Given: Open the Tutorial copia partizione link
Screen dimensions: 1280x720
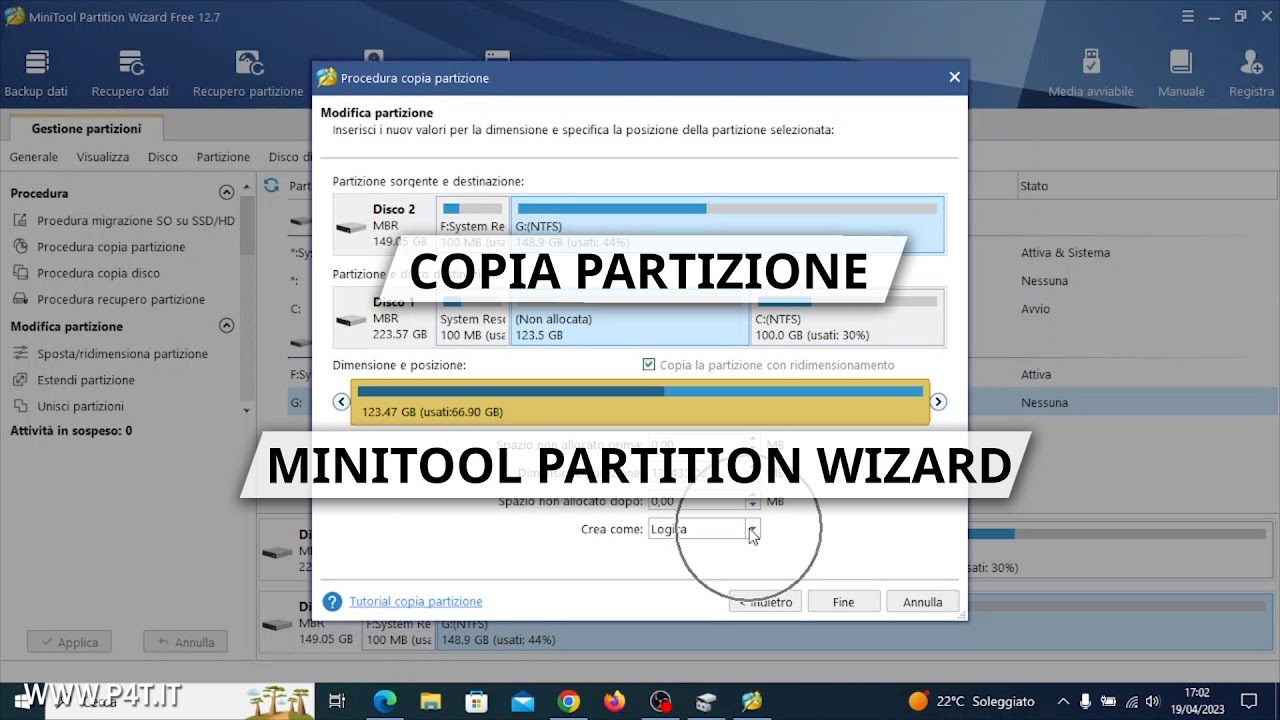Looking at the screenshot, I should click(x=416, y=602).
